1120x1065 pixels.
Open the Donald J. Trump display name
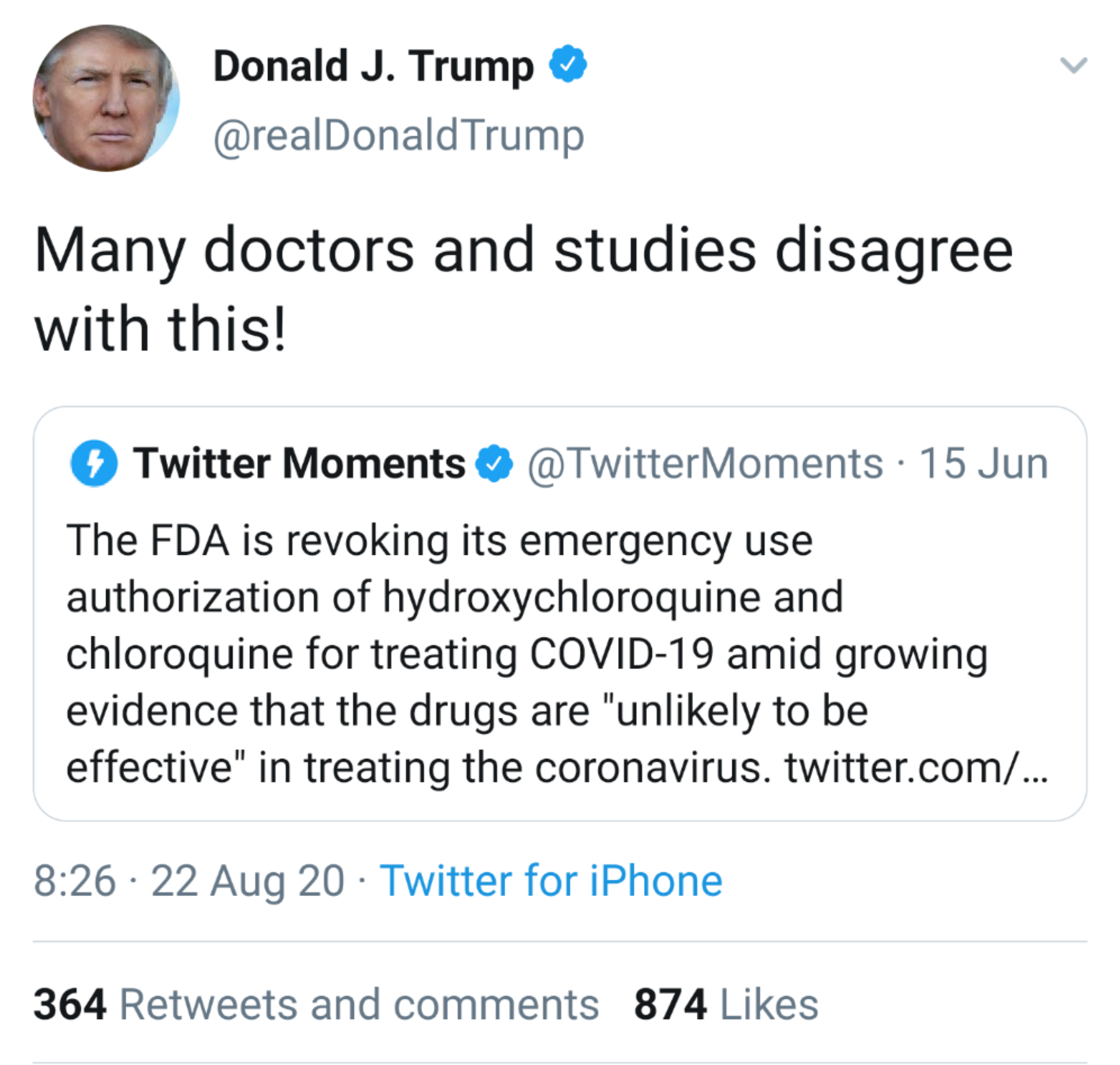pos(374,66)
